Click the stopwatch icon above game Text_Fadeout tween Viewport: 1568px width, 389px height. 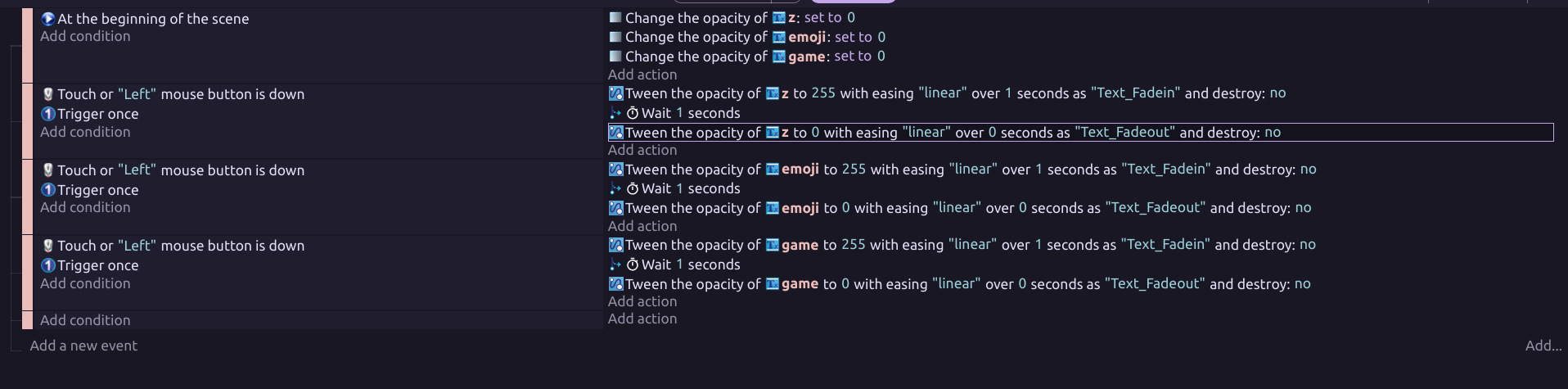click(x=632, y=265)
